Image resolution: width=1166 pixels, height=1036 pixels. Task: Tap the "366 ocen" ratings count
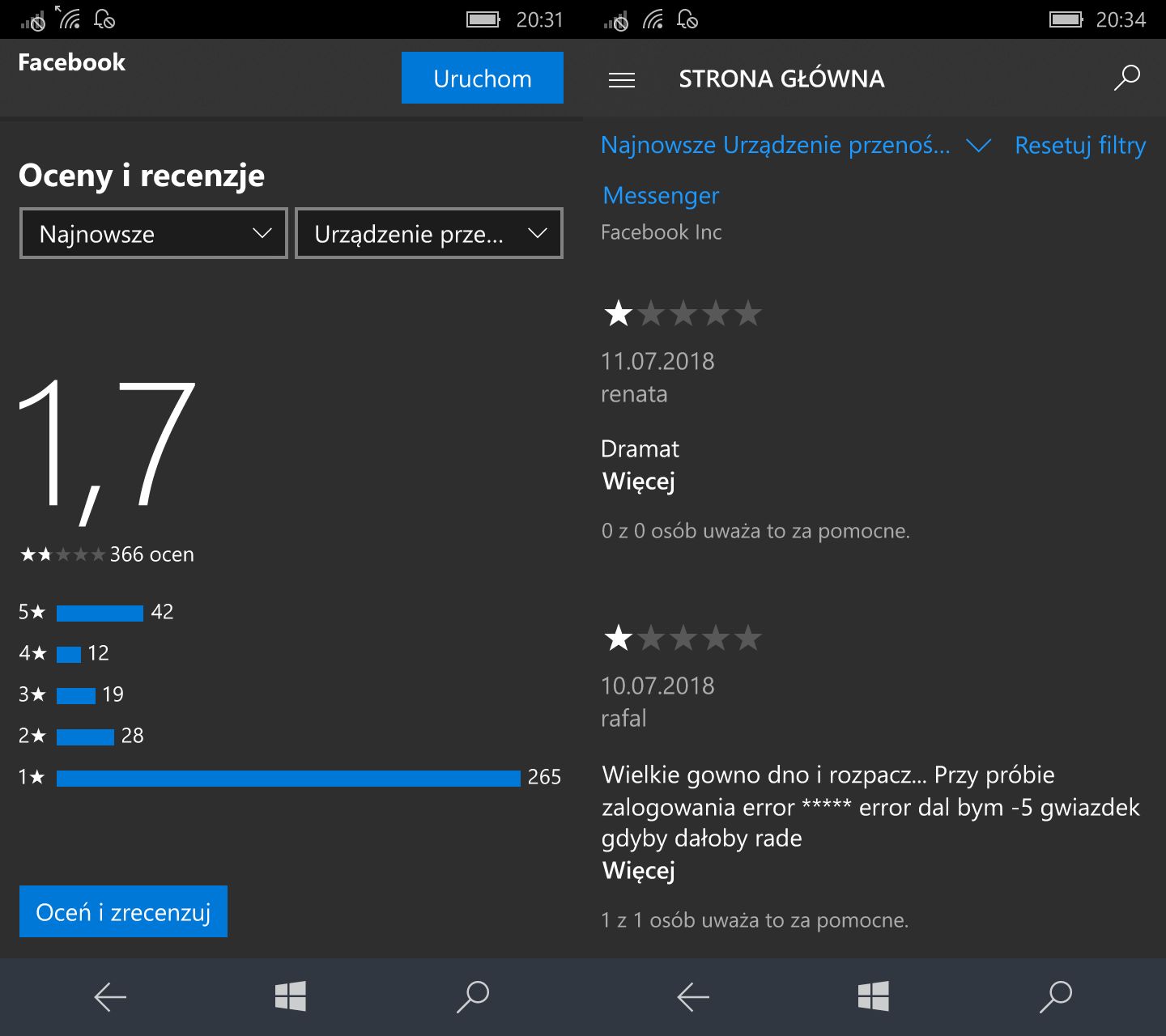(151, 554)
